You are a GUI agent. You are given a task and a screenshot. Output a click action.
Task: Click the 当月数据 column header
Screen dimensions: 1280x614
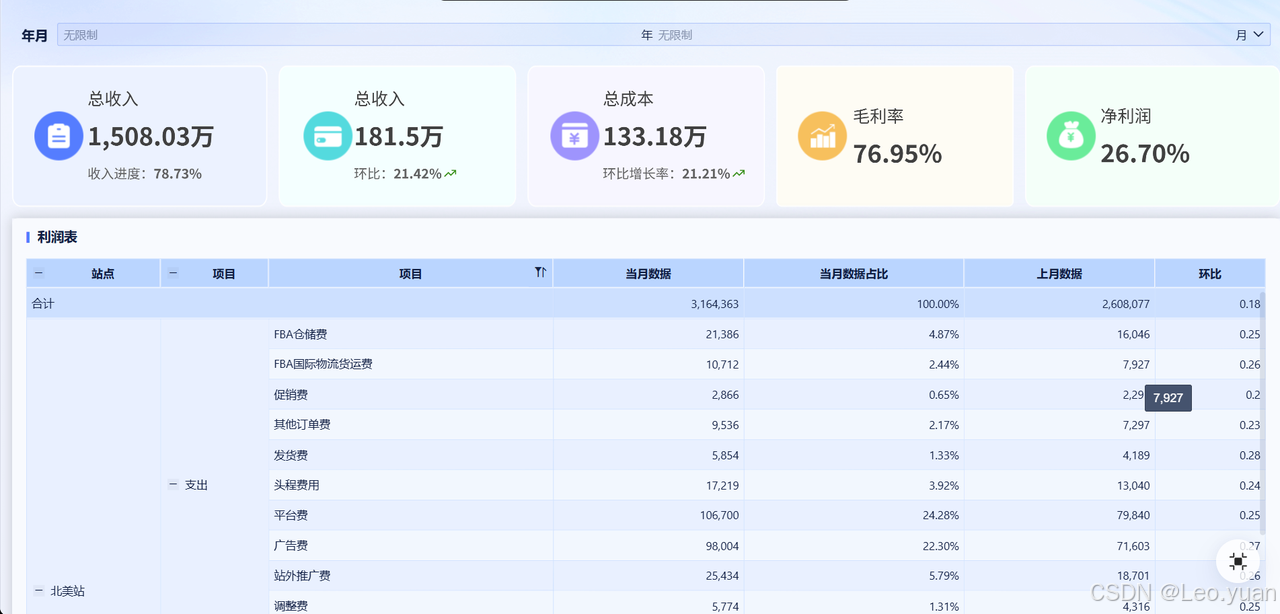pos(648,273)
